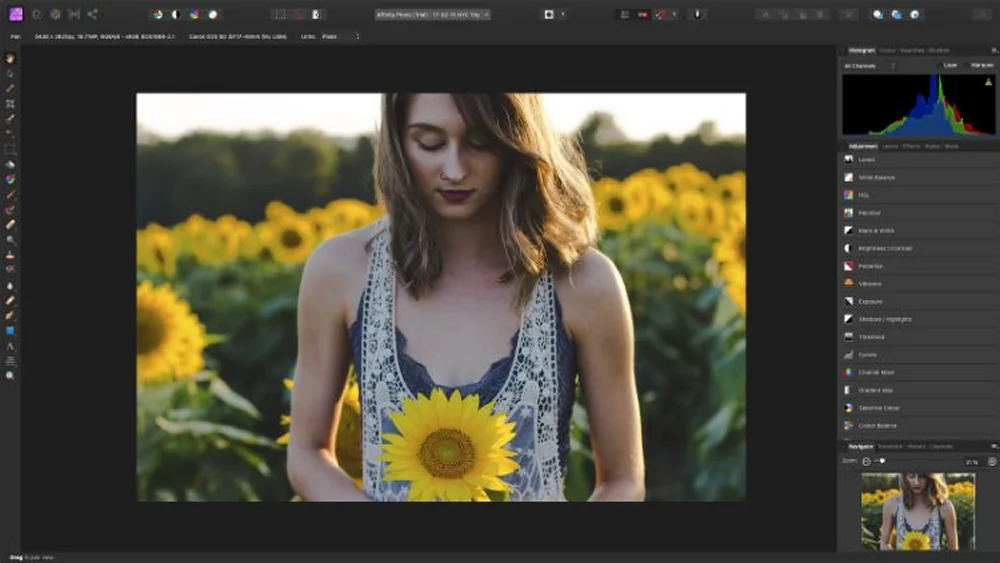Toggle the Marquee option in the Histogram panel
The width and height of the screenshot is (1000, 563).
[x=981, y=65]
